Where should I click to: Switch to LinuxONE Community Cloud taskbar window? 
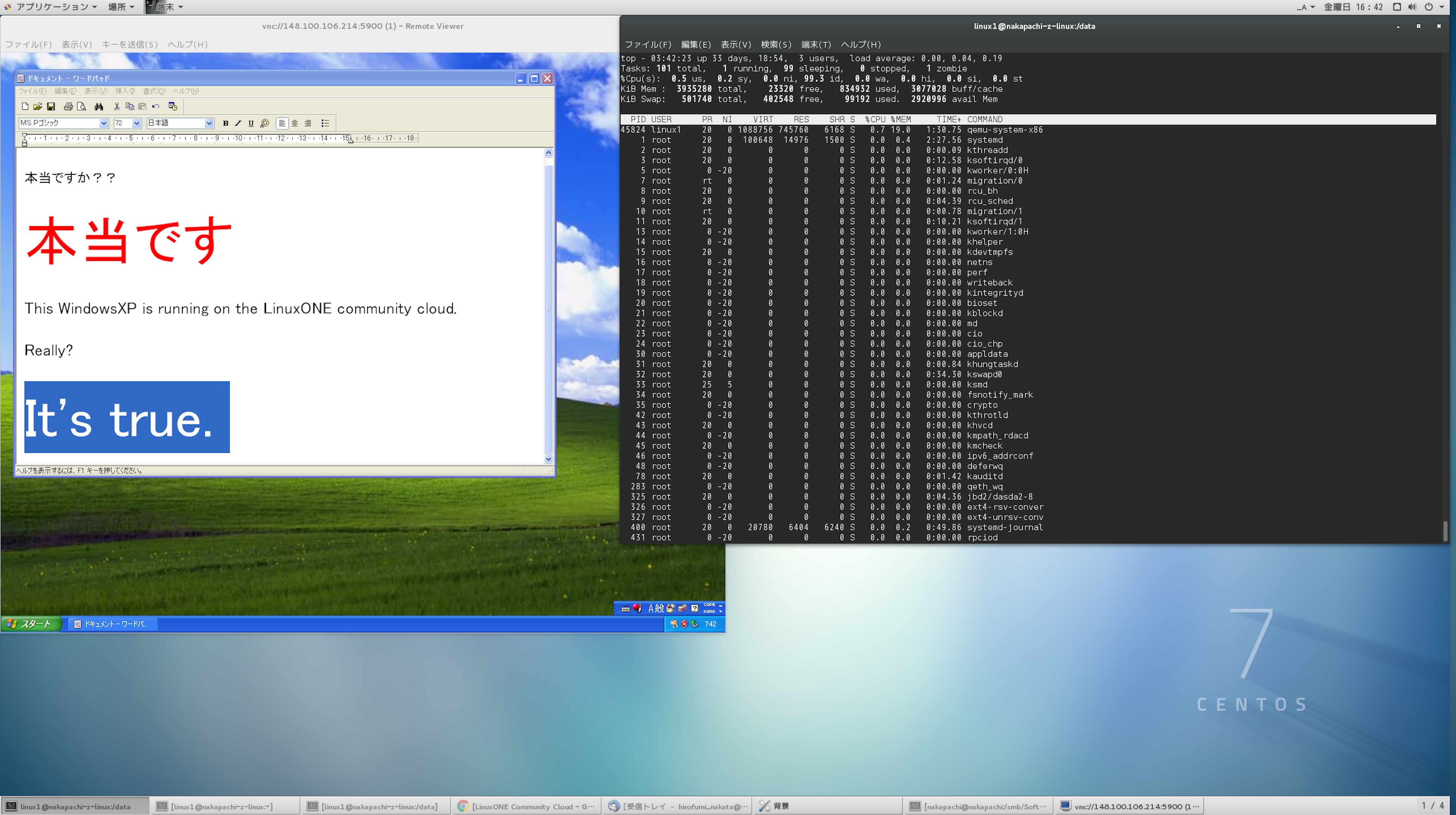tap(527, 807)
